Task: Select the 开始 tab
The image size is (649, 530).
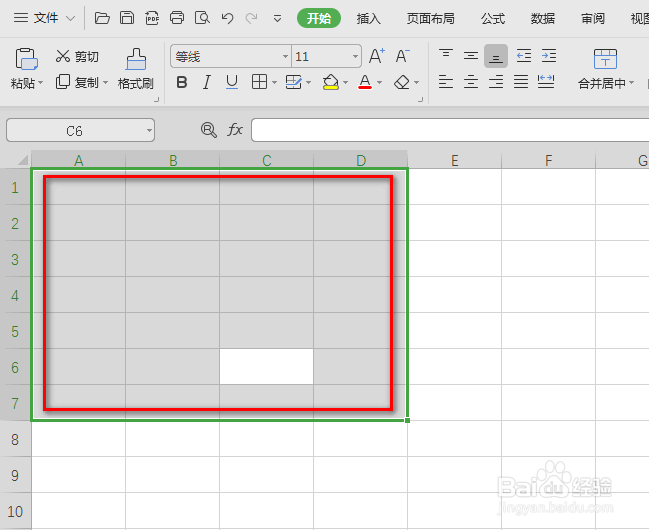Action: 319,18
